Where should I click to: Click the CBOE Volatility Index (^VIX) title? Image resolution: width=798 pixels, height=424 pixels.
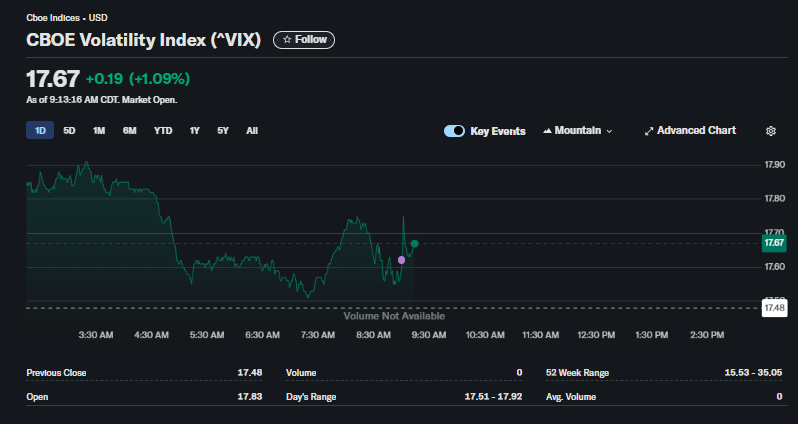(x=144, y=40)
